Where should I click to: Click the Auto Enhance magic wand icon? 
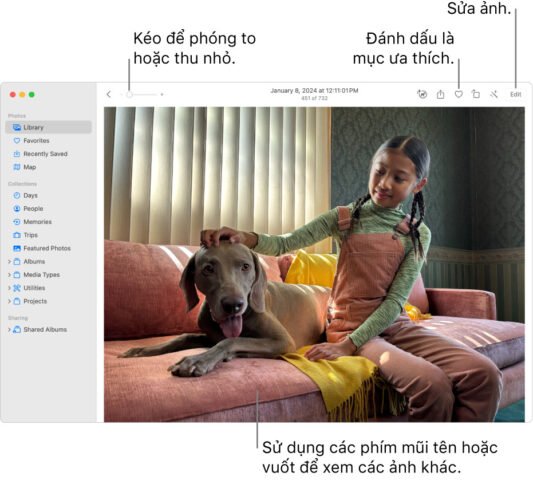pos(494,94)
